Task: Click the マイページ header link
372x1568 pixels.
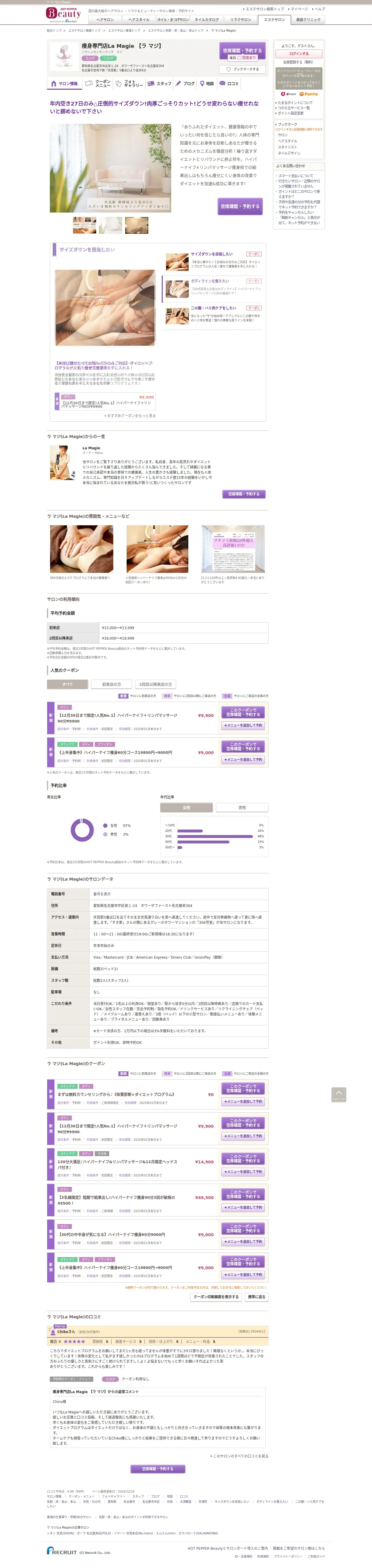Action: [x=298, y=9]
